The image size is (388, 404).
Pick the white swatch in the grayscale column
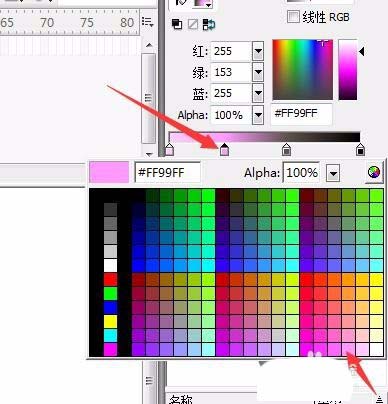click(x=111, y=266)
